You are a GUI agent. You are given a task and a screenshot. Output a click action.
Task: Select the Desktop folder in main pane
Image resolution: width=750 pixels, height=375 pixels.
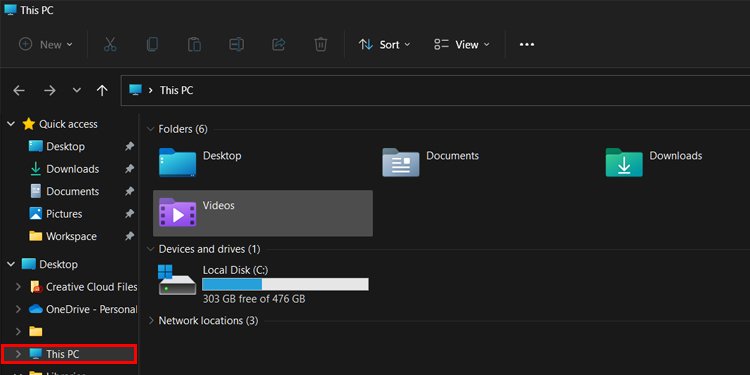tap(201, 163)
